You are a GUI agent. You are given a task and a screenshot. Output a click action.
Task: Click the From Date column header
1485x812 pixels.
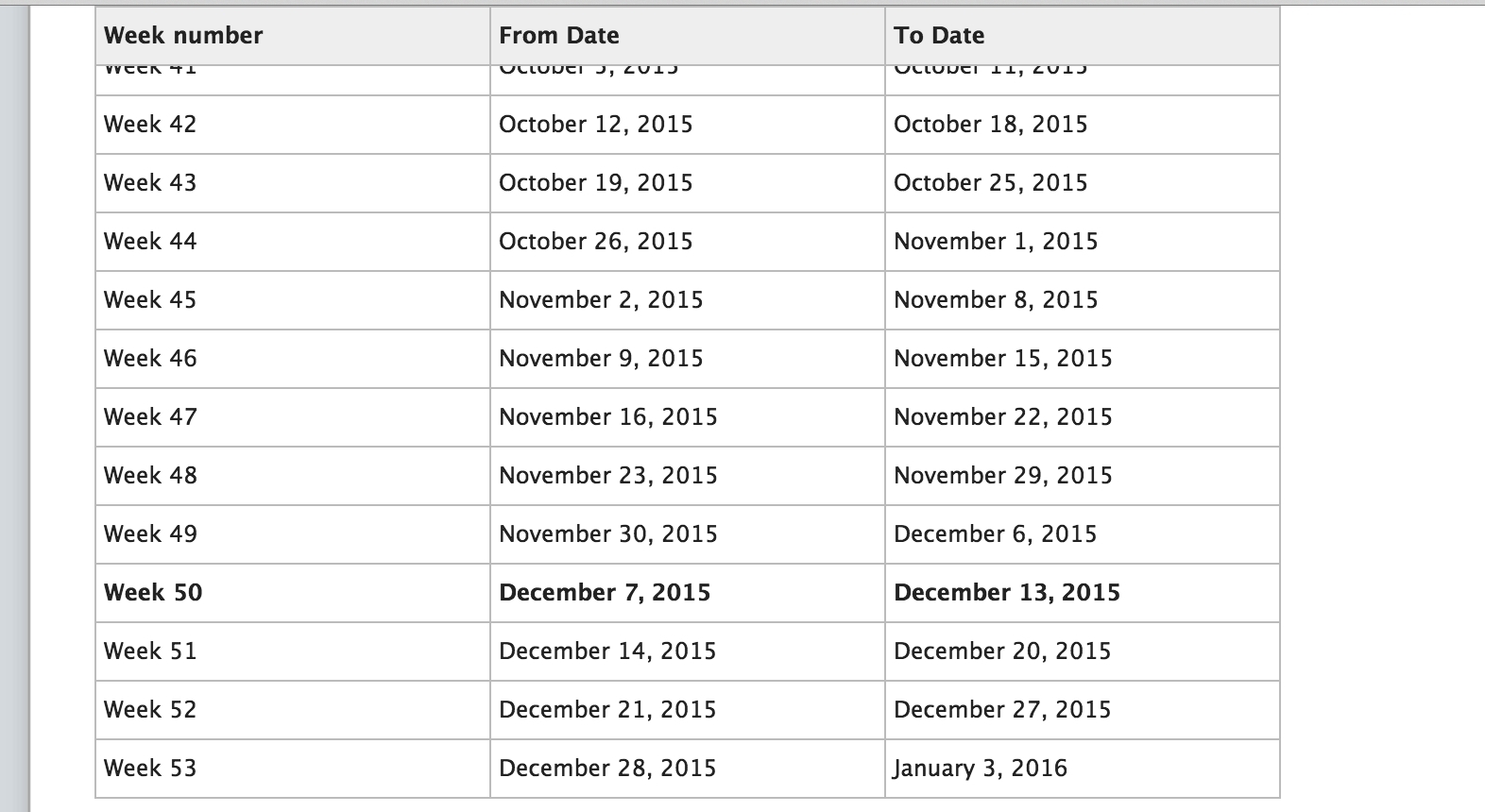[x=688, y=36]
